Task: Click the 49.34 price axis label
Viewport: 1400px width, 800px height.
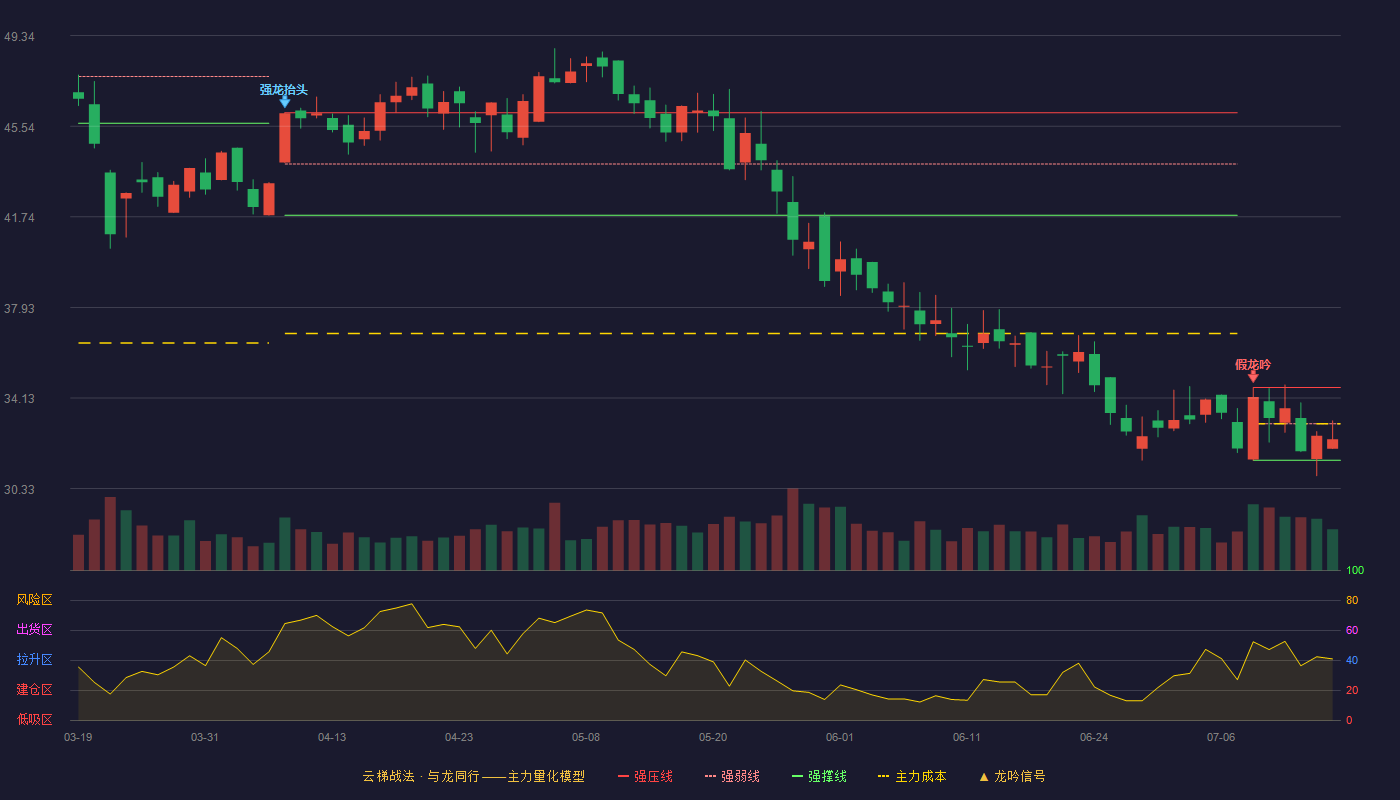Action: click(x=19, y=37)
